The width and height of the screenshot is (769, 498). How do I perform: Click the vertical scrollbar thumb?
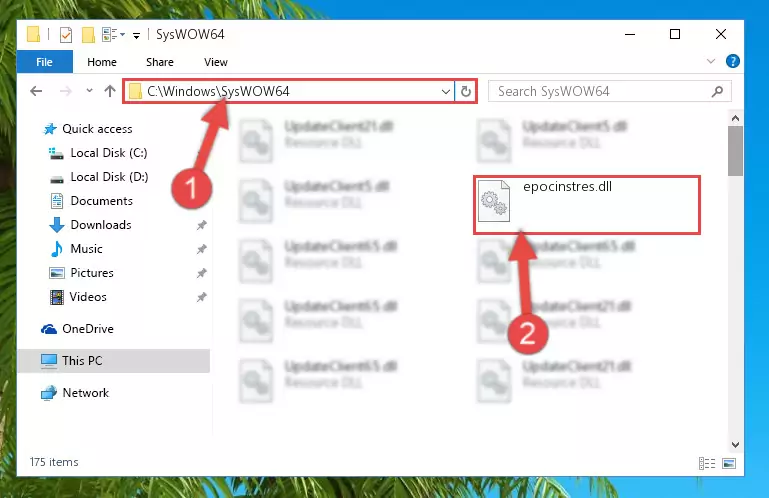735,151
